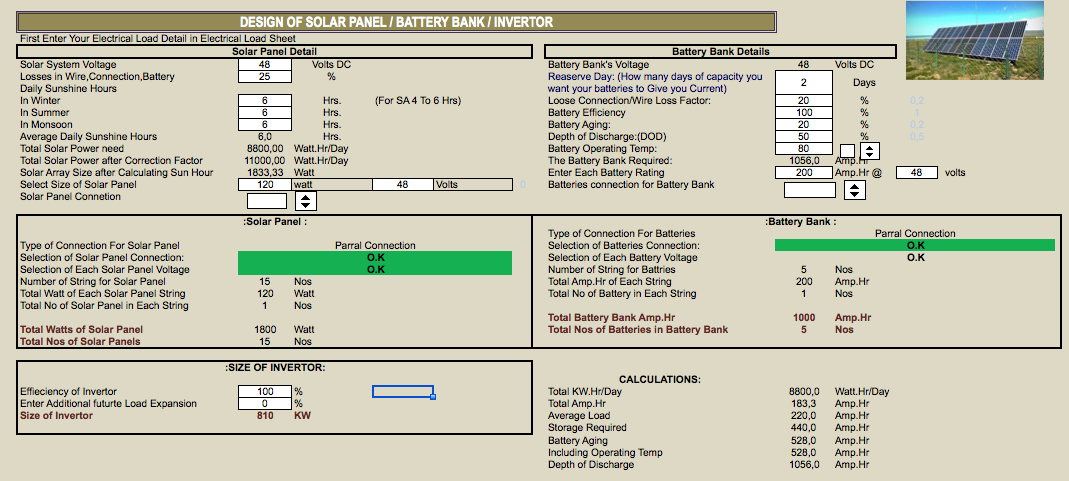Viewport: 1069px width, 481px height.
Task: Click the Average Load value 220,0
Action: [x=804, y=416]
